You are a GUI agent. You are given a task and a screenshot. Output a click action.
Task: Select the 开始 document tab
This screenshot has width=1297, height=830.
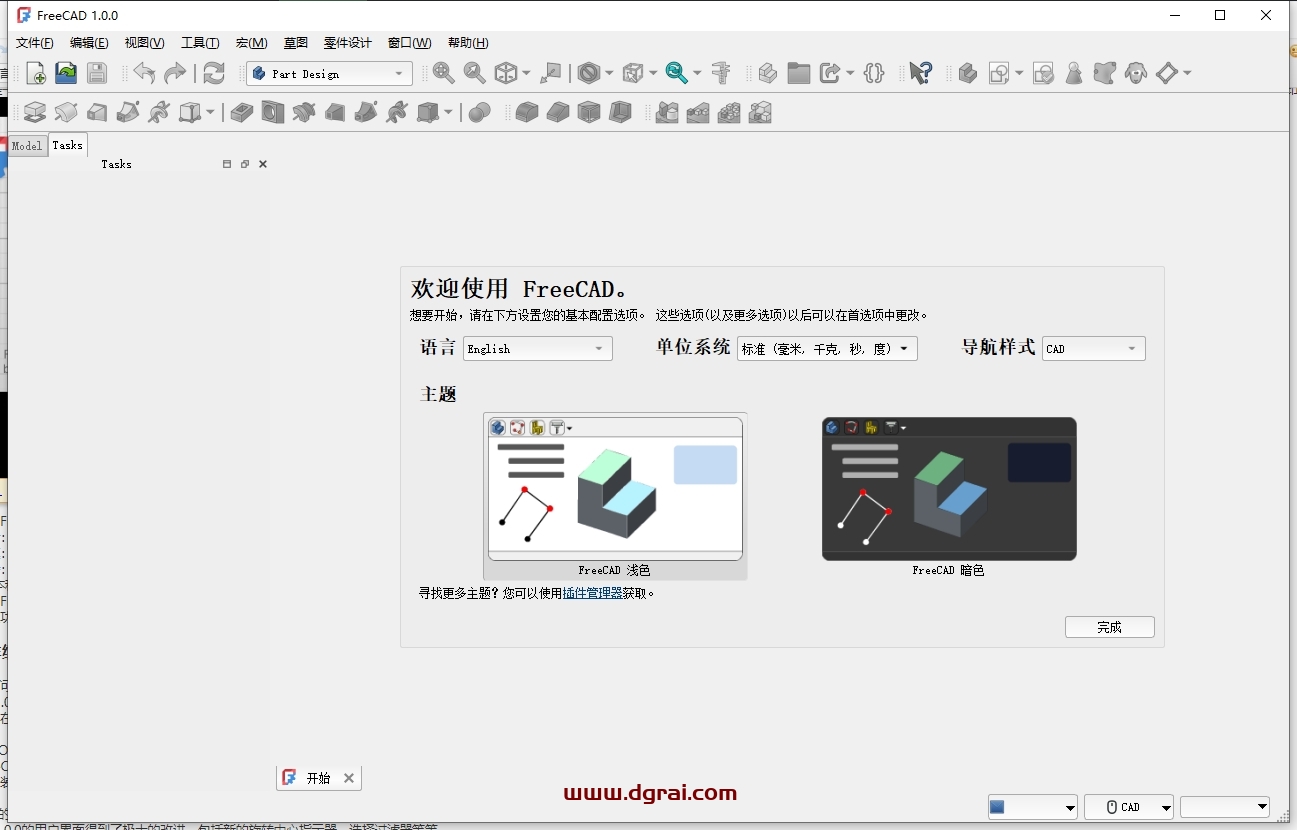(318, 777)
